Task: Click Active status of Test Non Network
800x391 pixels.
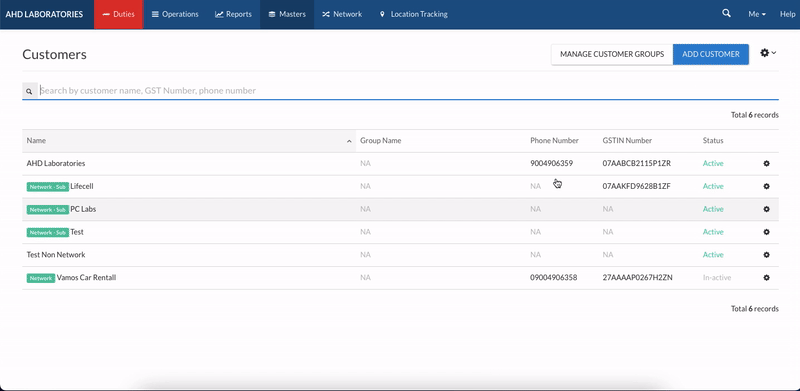Action: 713,255
